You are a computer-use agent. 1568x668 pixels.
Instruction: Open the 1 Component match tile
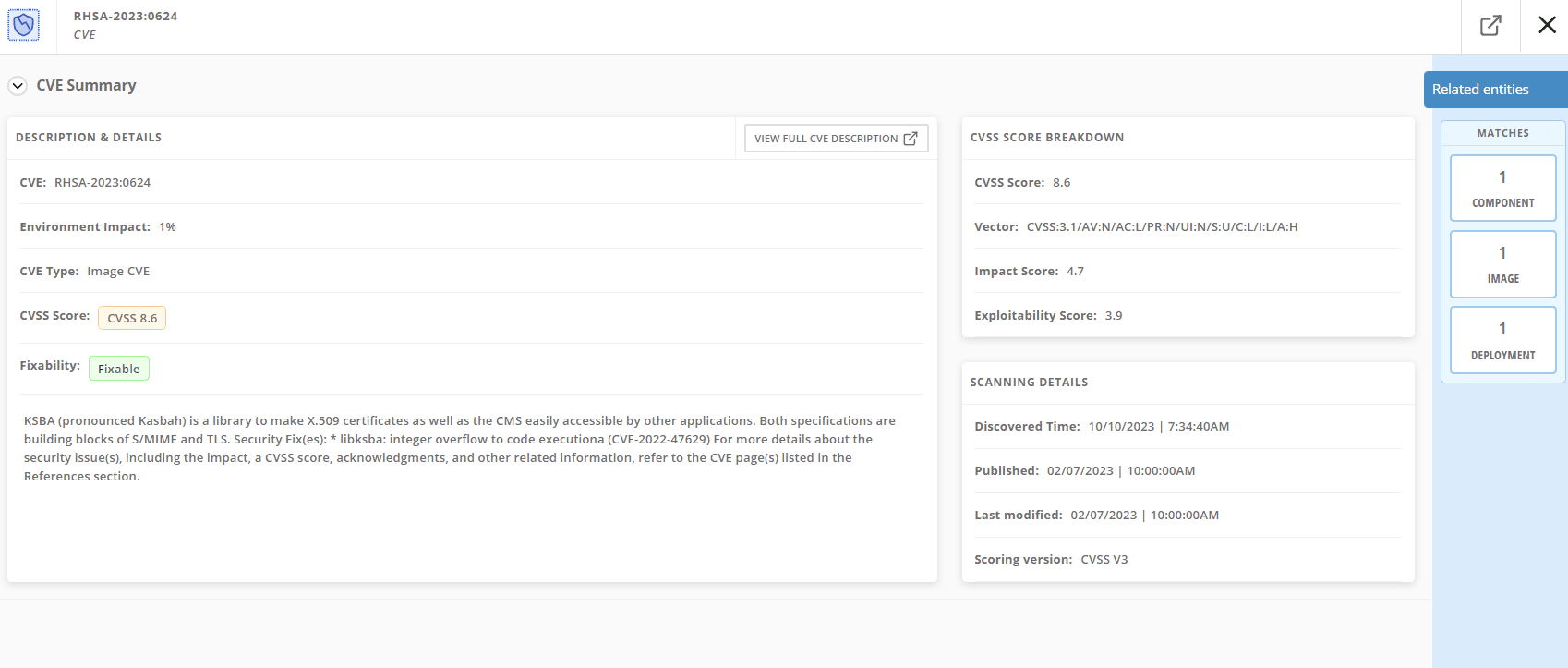coord(1502,188)
